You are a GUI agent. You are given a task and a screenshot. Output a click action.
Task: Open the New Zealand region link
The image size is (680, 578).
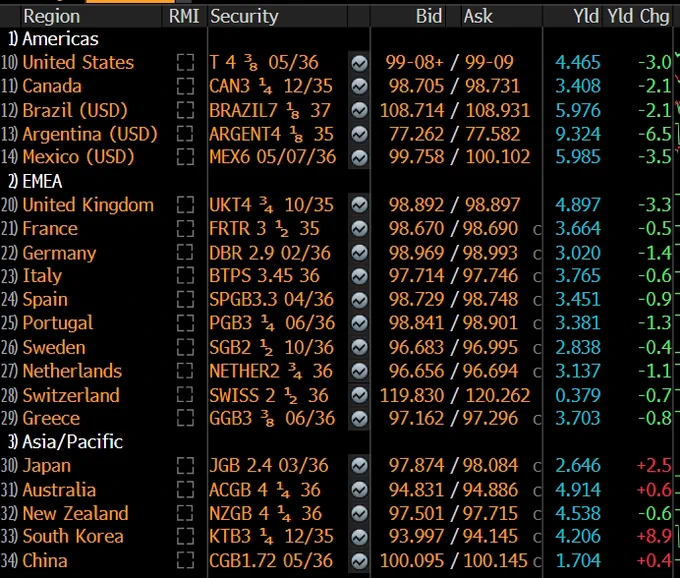(x=75, y=513)
